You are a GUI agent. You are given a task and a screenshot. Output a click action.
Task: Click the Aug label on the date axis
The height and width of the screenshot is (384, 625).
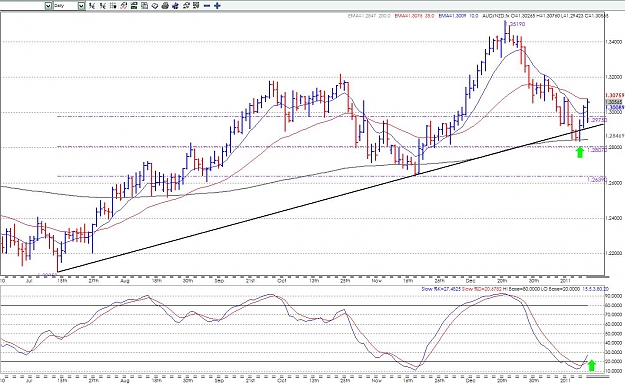(125, 280)
